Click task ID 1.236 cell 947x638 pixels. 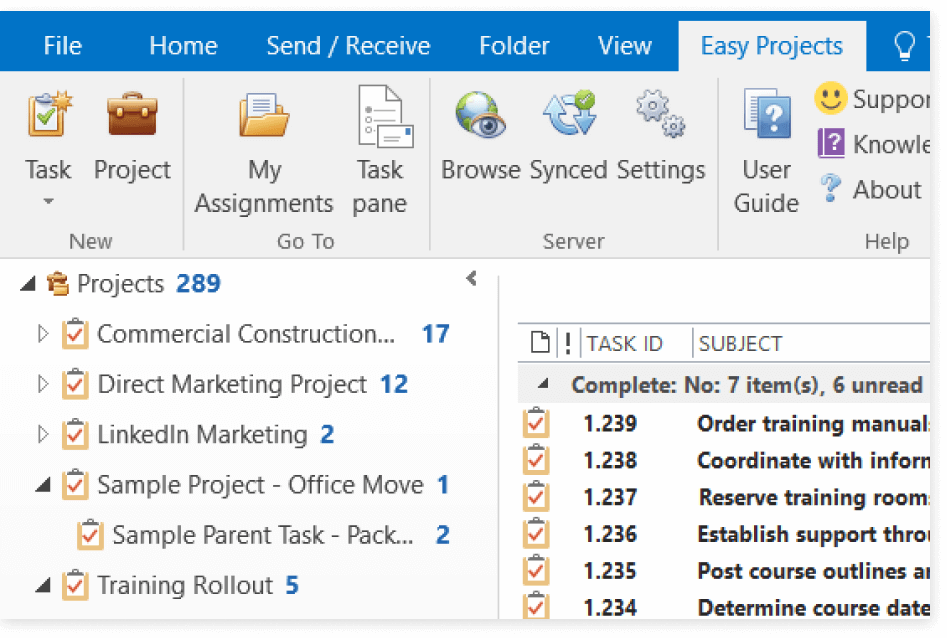610,534
